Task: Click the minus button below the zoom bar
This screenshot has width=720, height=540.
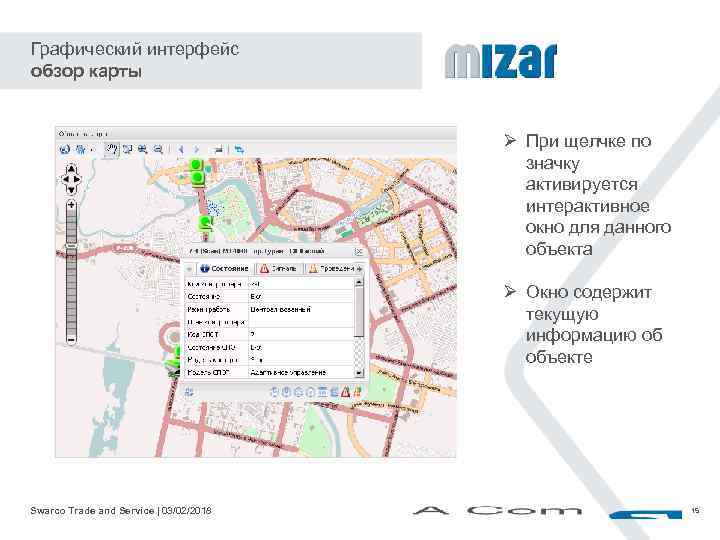Action: click(x=71, y=340)
